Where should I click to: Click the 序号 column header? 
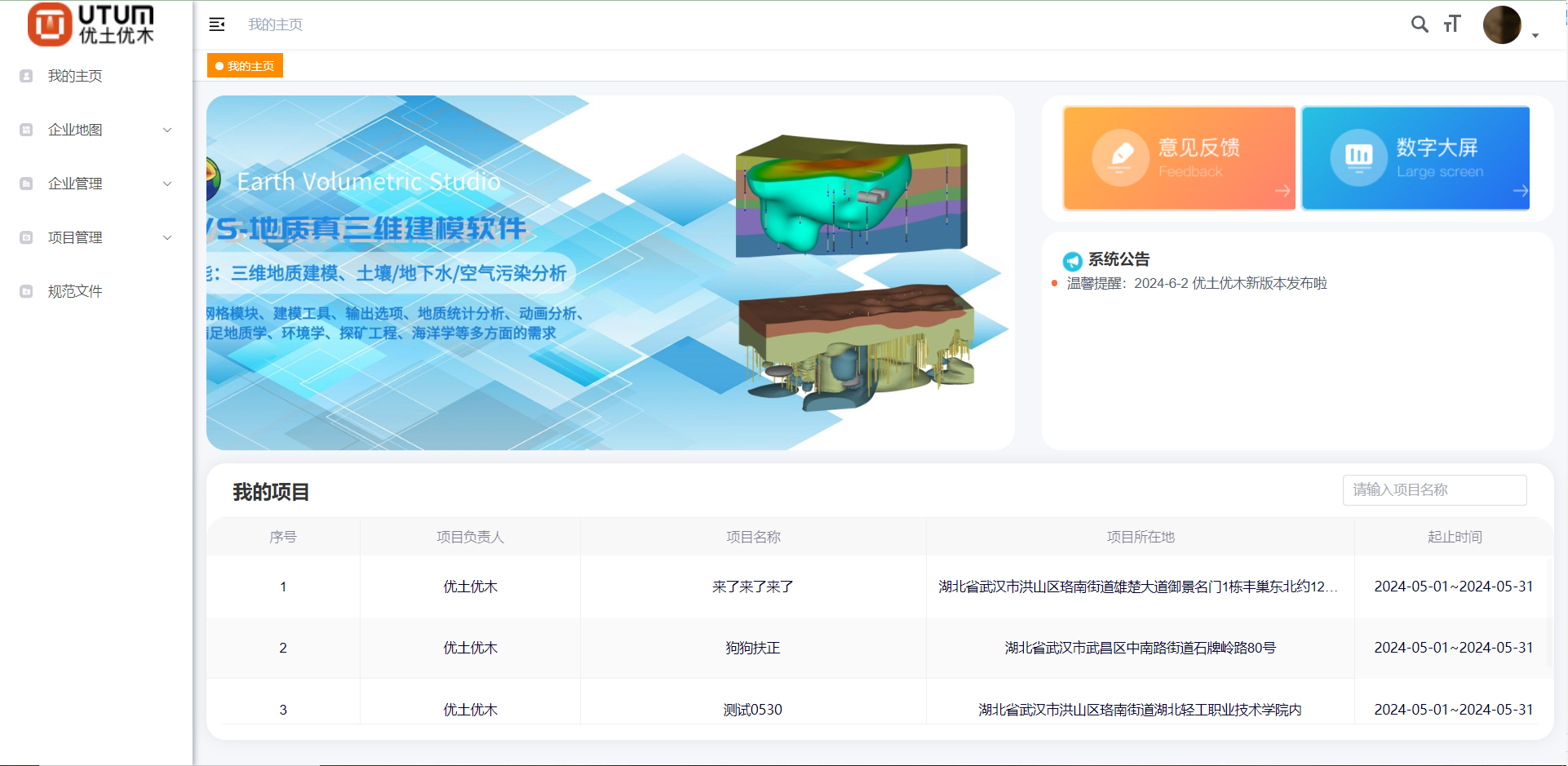tap(283, 537)
